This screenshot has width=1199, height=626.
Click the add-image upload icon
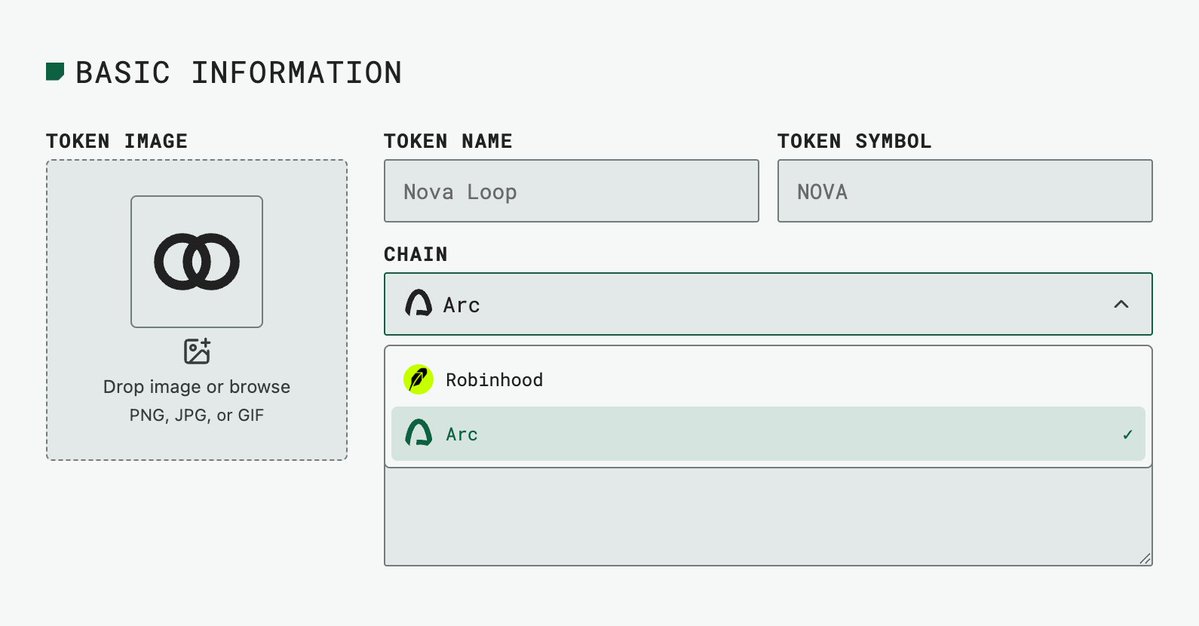(x=197, y=351)
